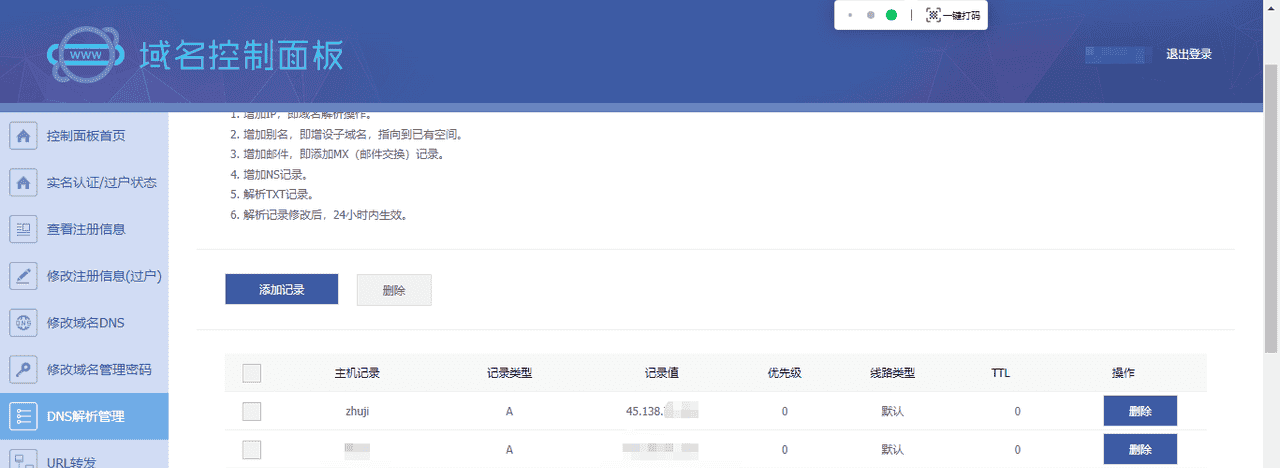Click the green dot in floating toolbar

click(x=891, y=15)
